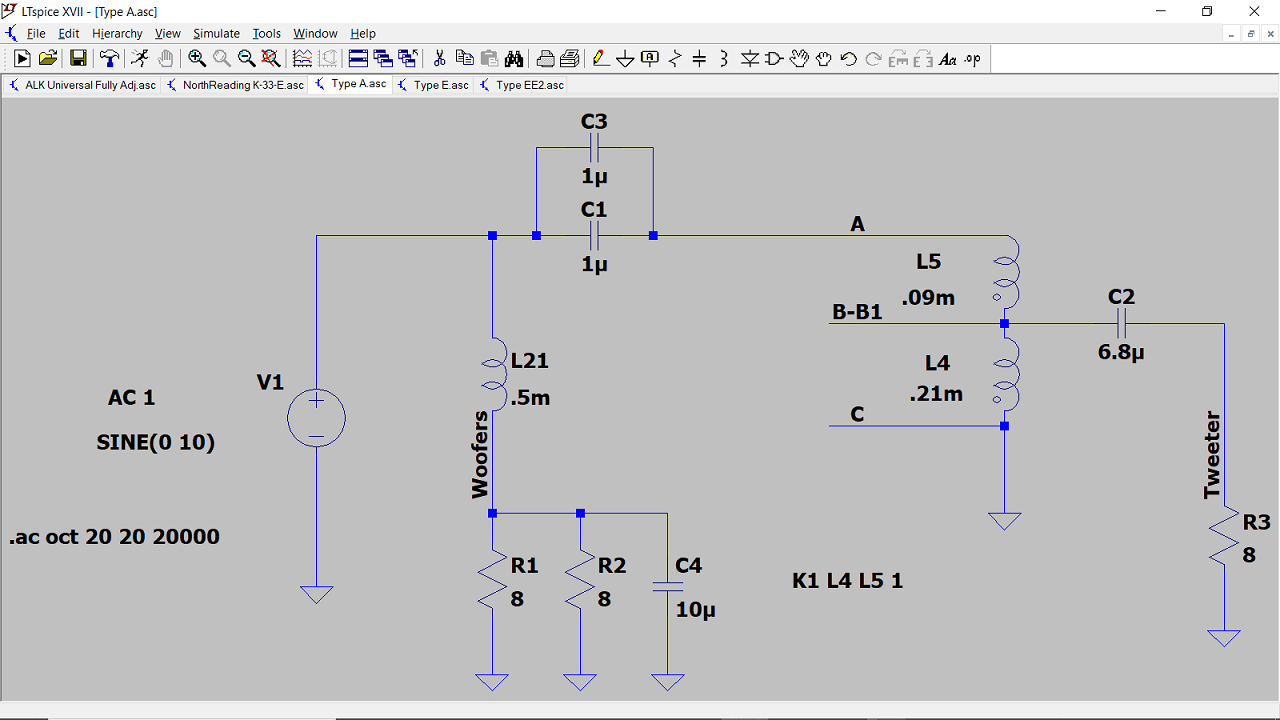
Task: Zoom in using the magnifier plus icon
Action: 197,59
